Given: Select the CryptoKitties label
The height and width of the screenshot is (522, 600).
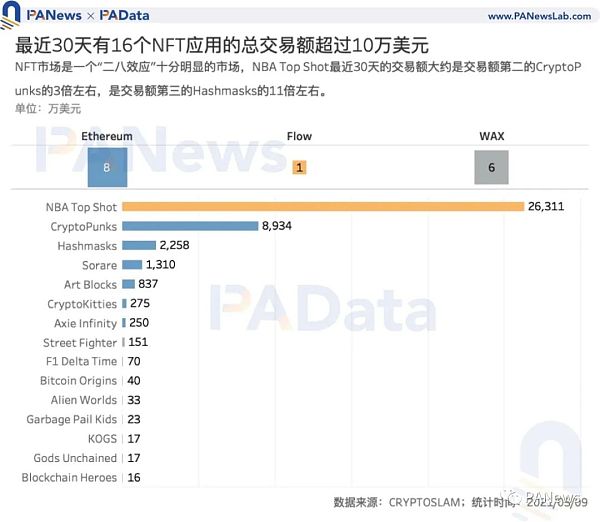Looking at the screenshot, I should point(82,304).
